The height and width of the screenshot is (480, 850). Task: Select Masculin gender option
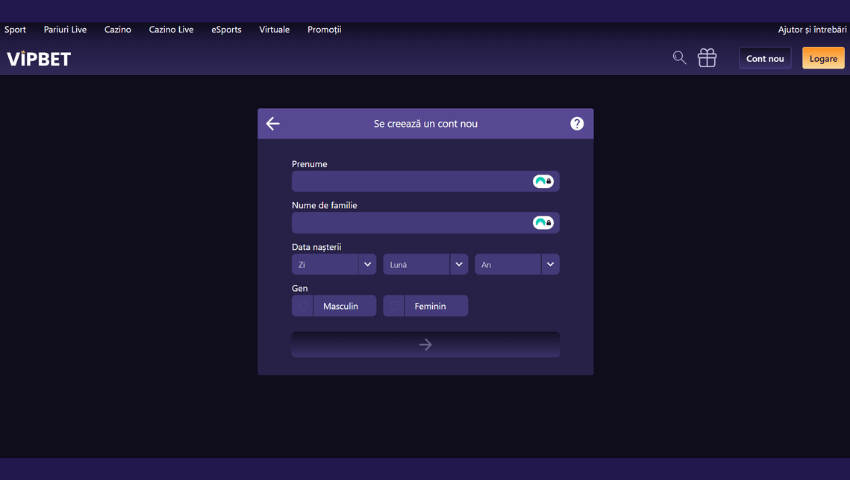pyautogui.click(x=334, y=306)
